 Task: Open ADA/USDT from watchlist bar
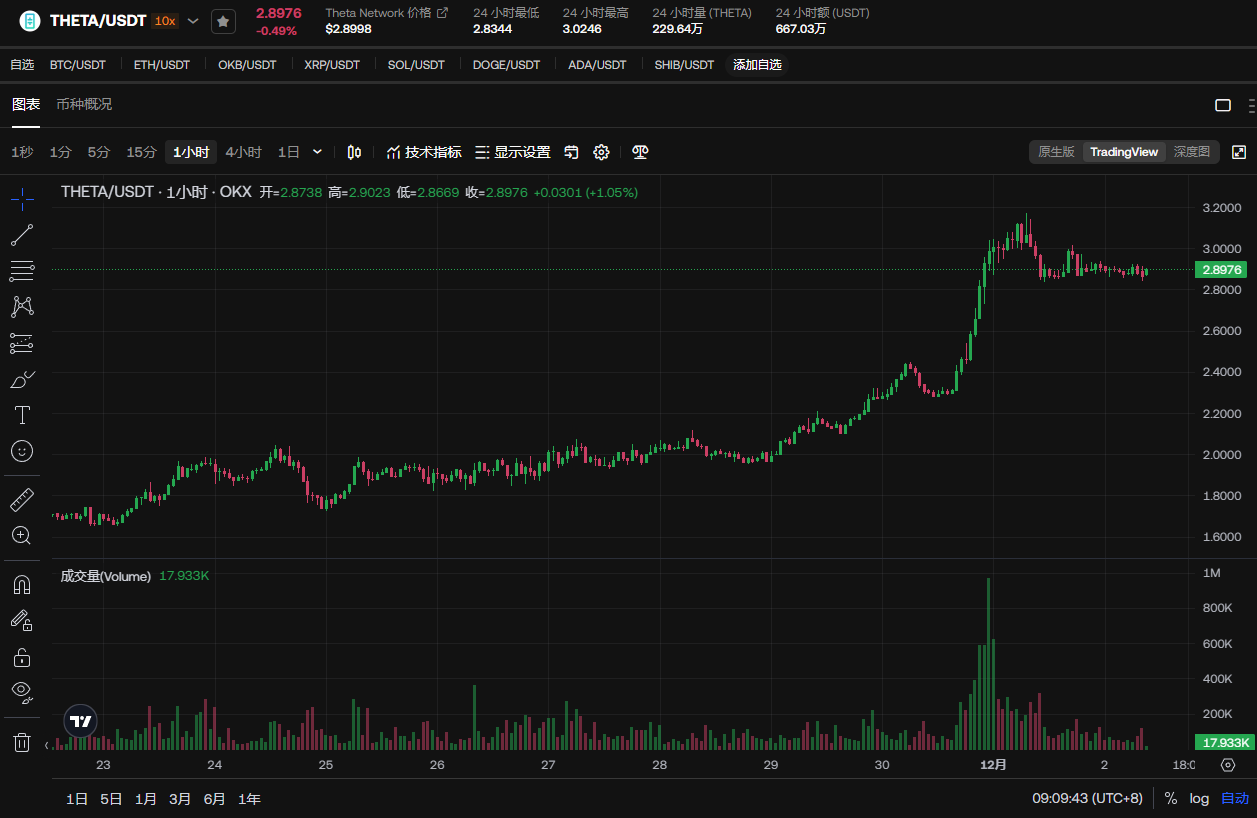pyautogui.click(x=597, y=65)
